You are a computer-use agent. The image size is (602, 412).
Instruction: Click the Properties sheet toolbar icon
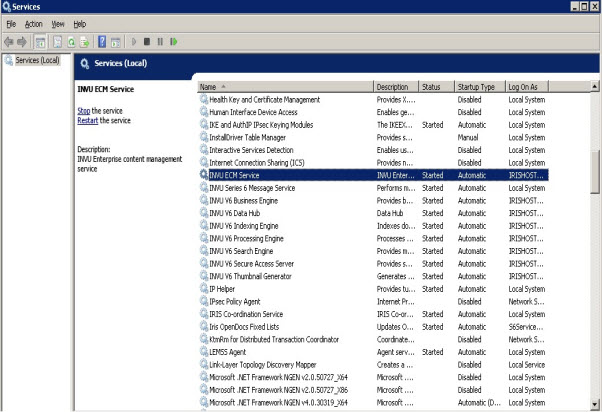(x=58, y=41)
